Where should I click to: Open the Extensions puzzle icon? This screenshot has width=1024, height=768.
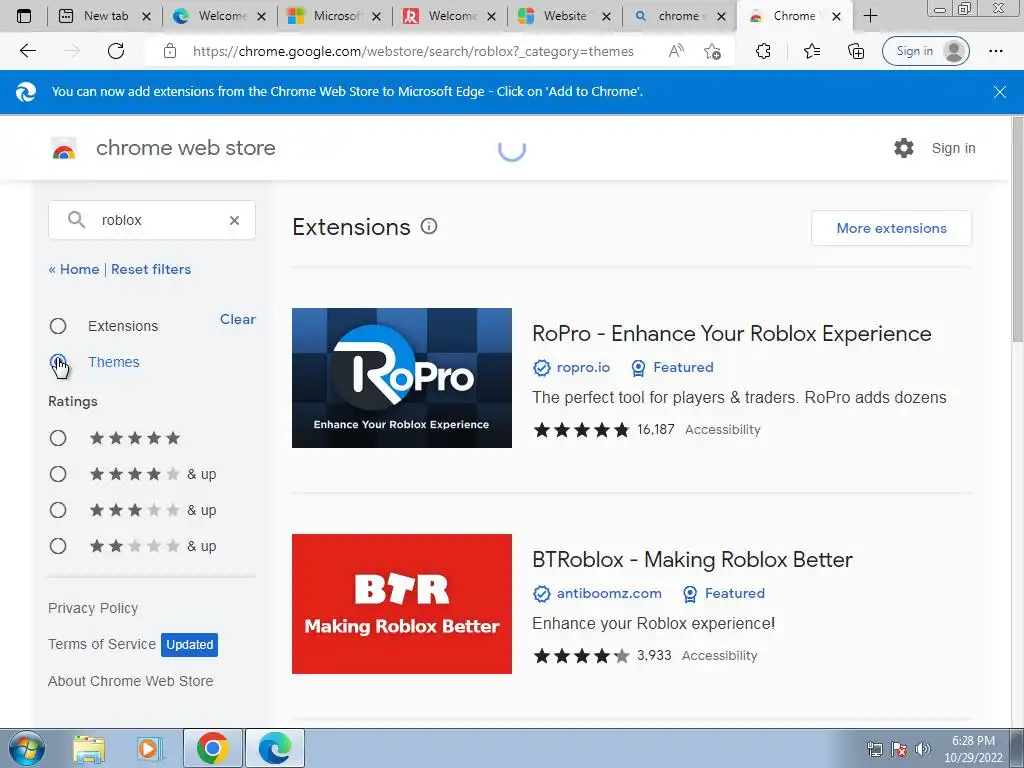[763, 51]
